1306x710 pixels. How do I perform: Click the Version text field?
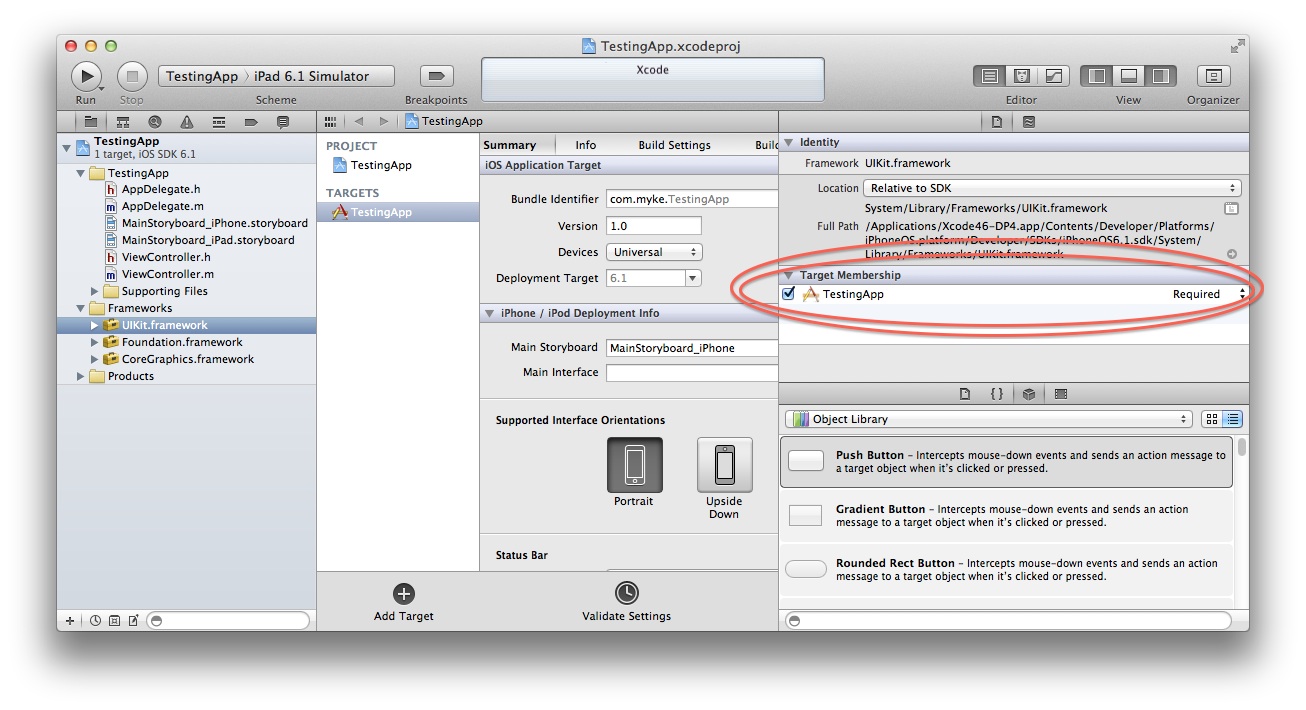(x=654, y=226)
